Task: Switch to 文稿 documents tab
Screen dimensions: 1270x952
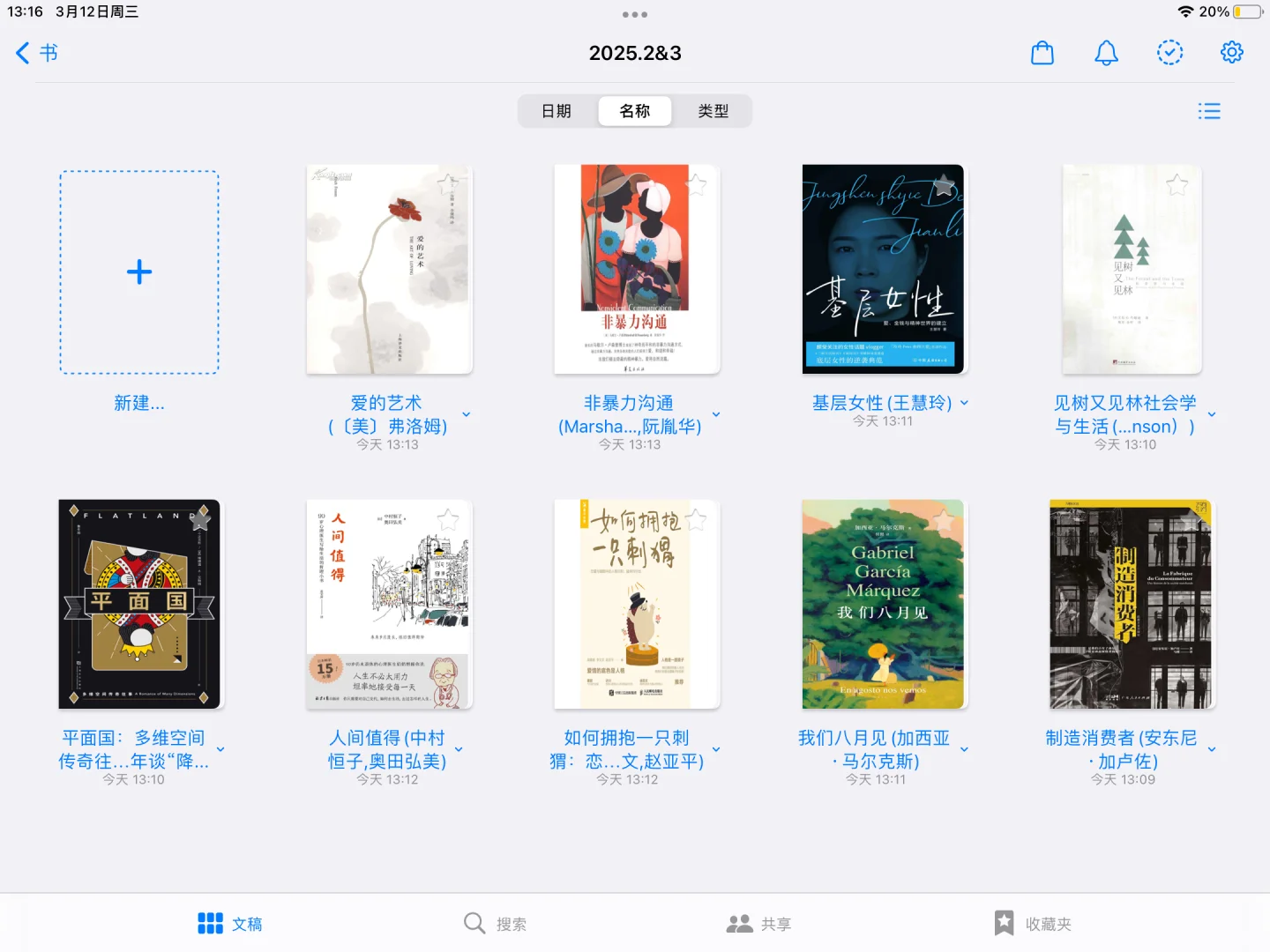Action: point(230,923)
